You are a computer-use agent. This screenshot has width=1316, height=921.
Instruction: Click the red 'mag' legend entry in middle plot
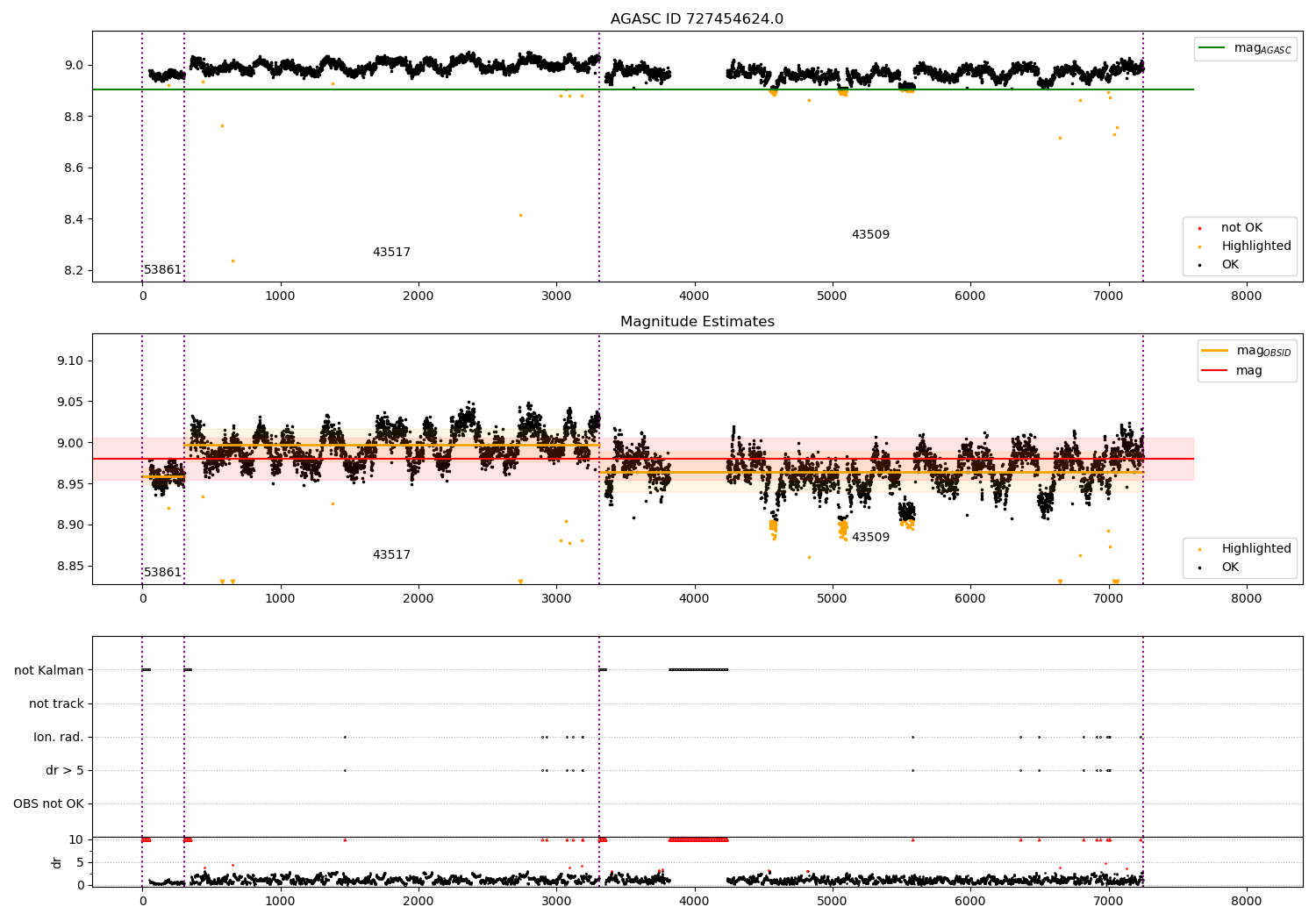click(x=1232, y=371)
